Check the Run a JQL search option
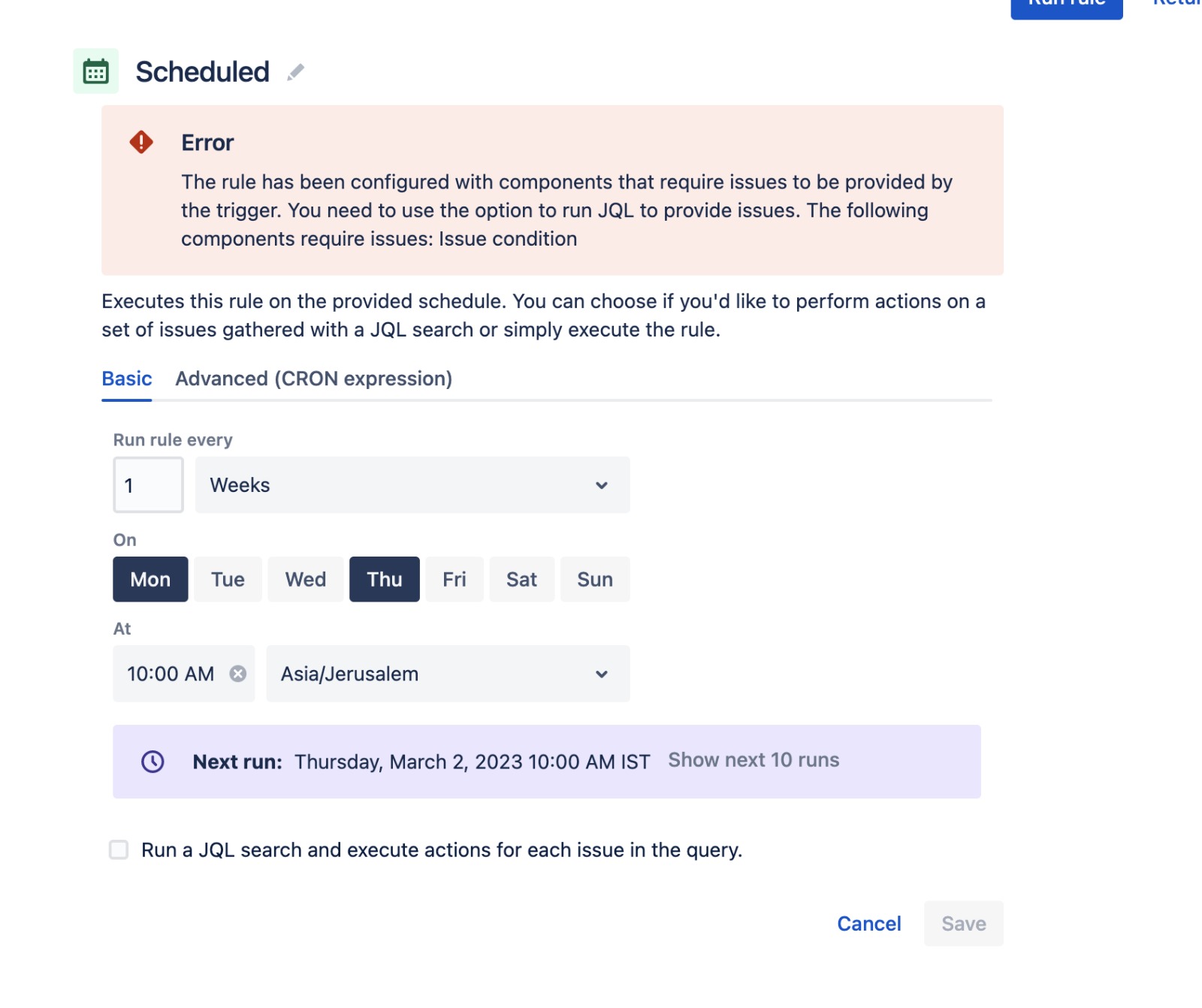Viewport: 1202px width, 1008px height. coord(119,850)
